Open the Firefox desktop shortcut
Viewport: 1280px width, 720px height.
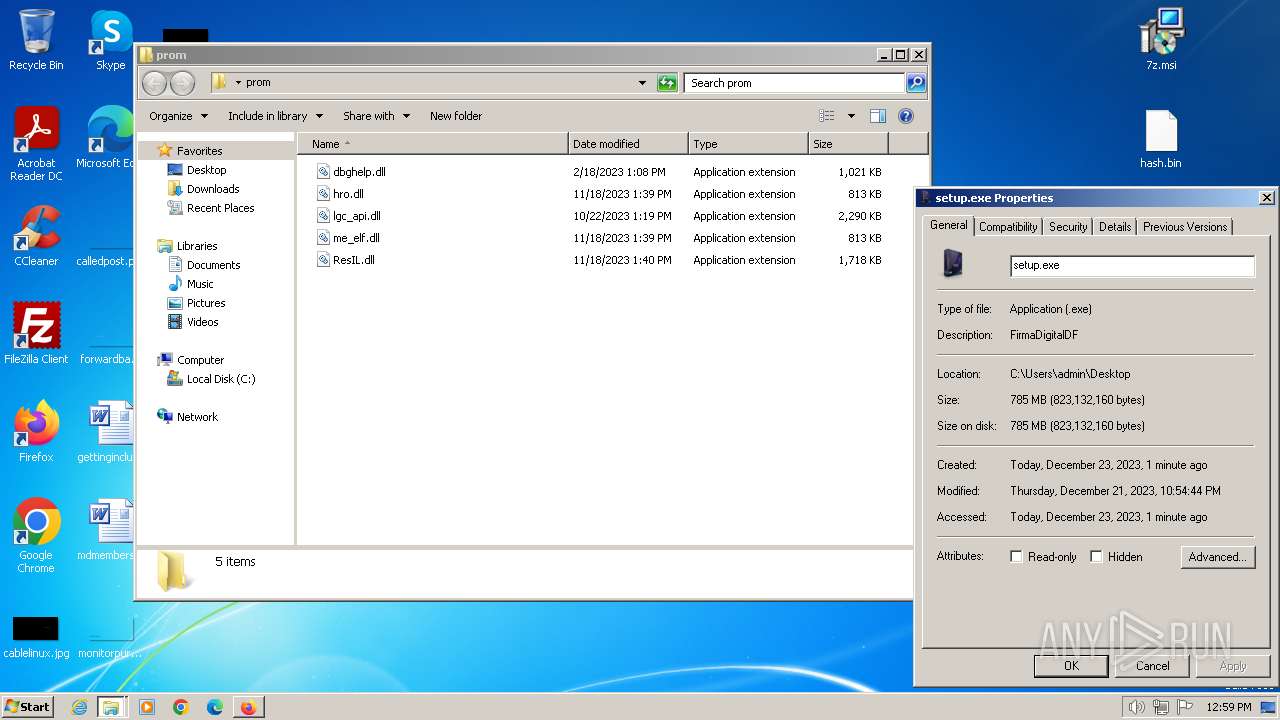36,431
